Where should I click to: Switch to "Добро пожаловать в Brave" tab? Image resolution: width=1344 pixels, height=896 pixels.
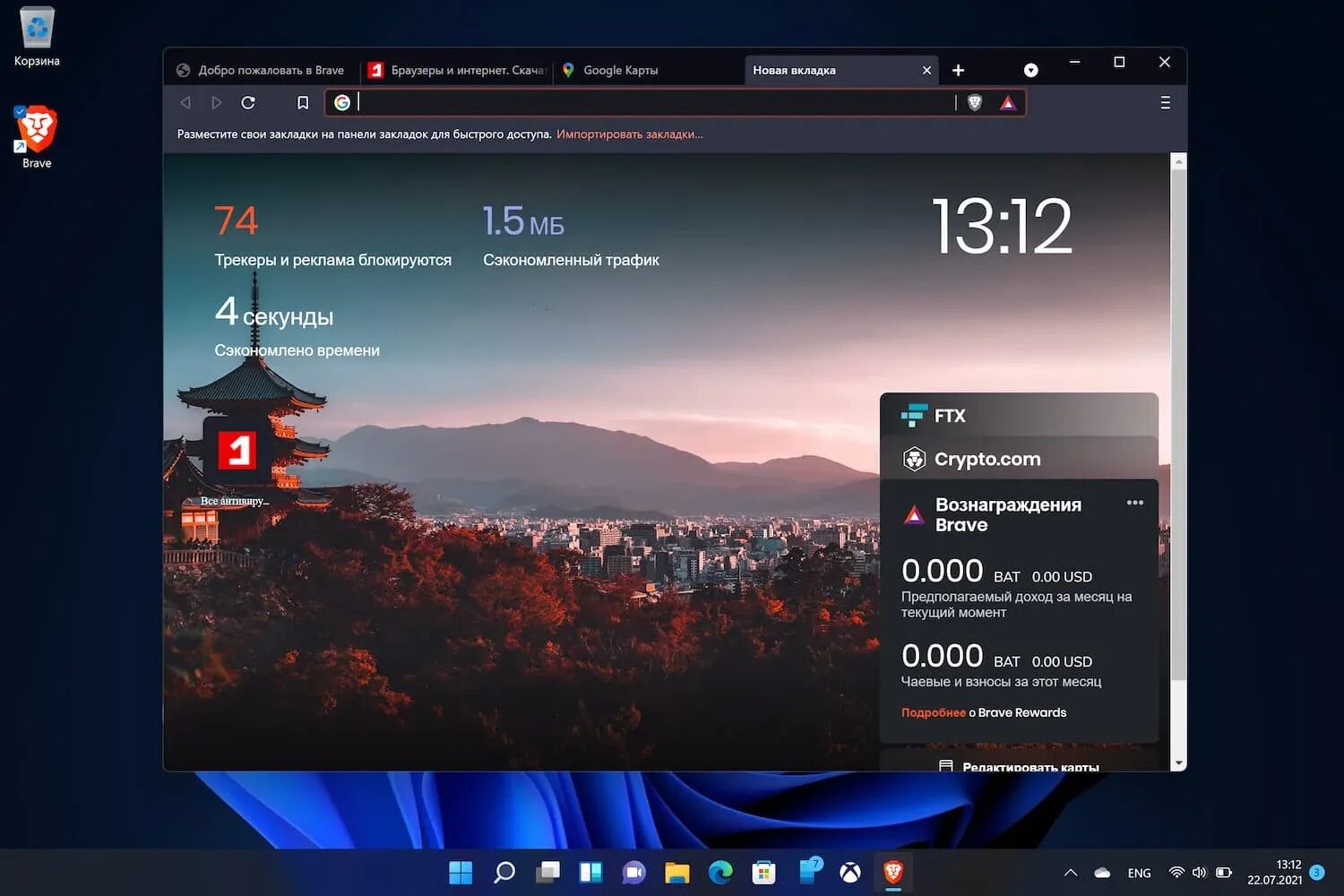[262, 70]
